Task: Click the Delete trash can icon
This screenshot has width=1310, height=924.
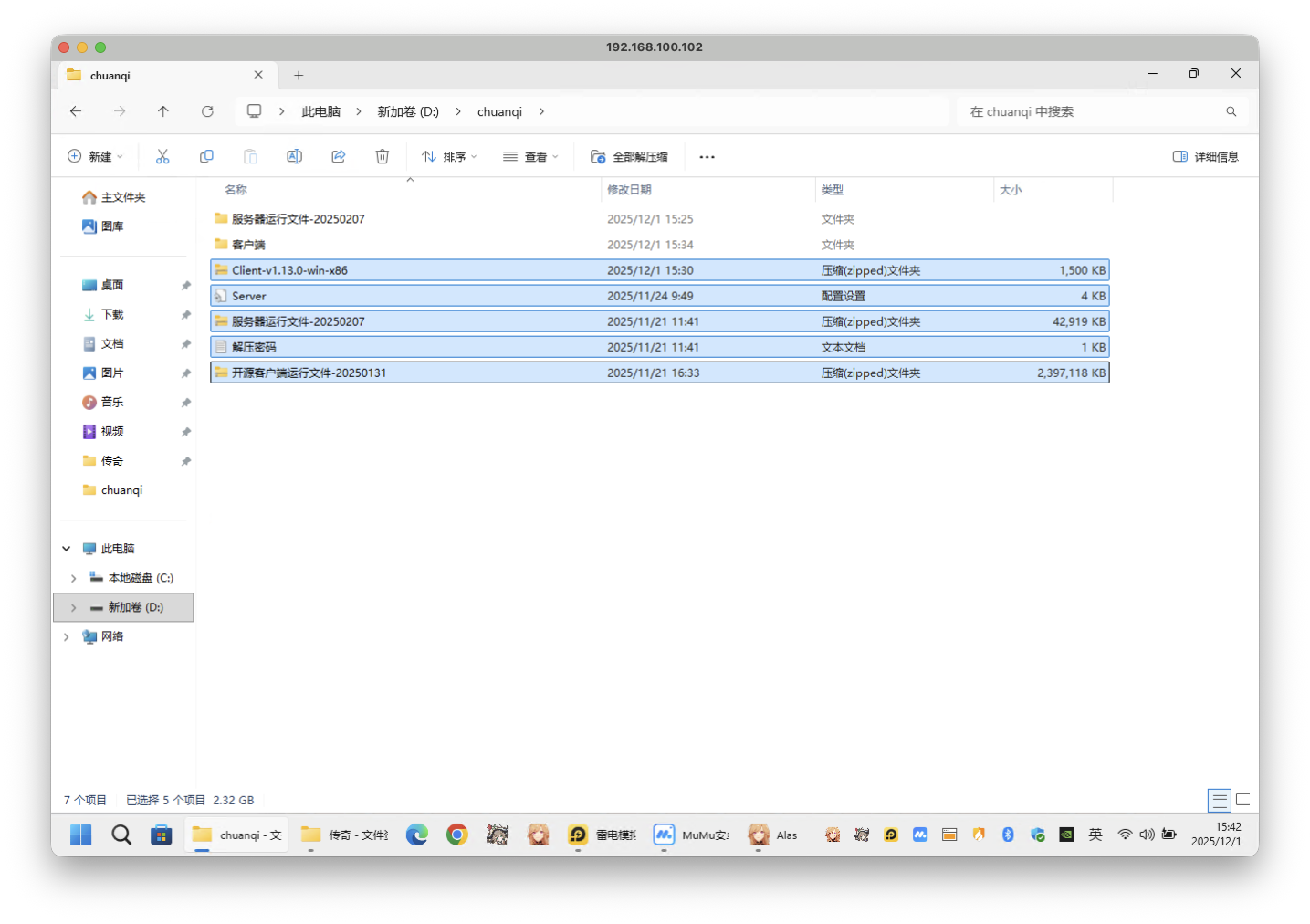Action: pyautogui.click(x=383, y=157)
